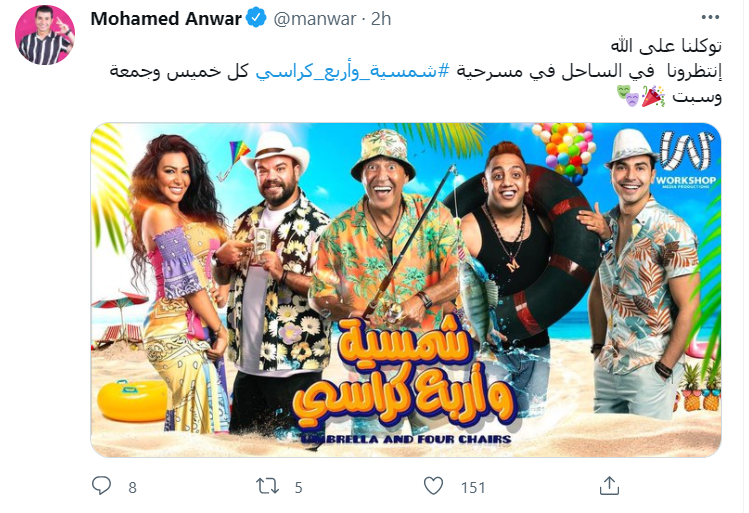
Task: Retweet this post using the retweet icon
Action: [x=268, y=486]
